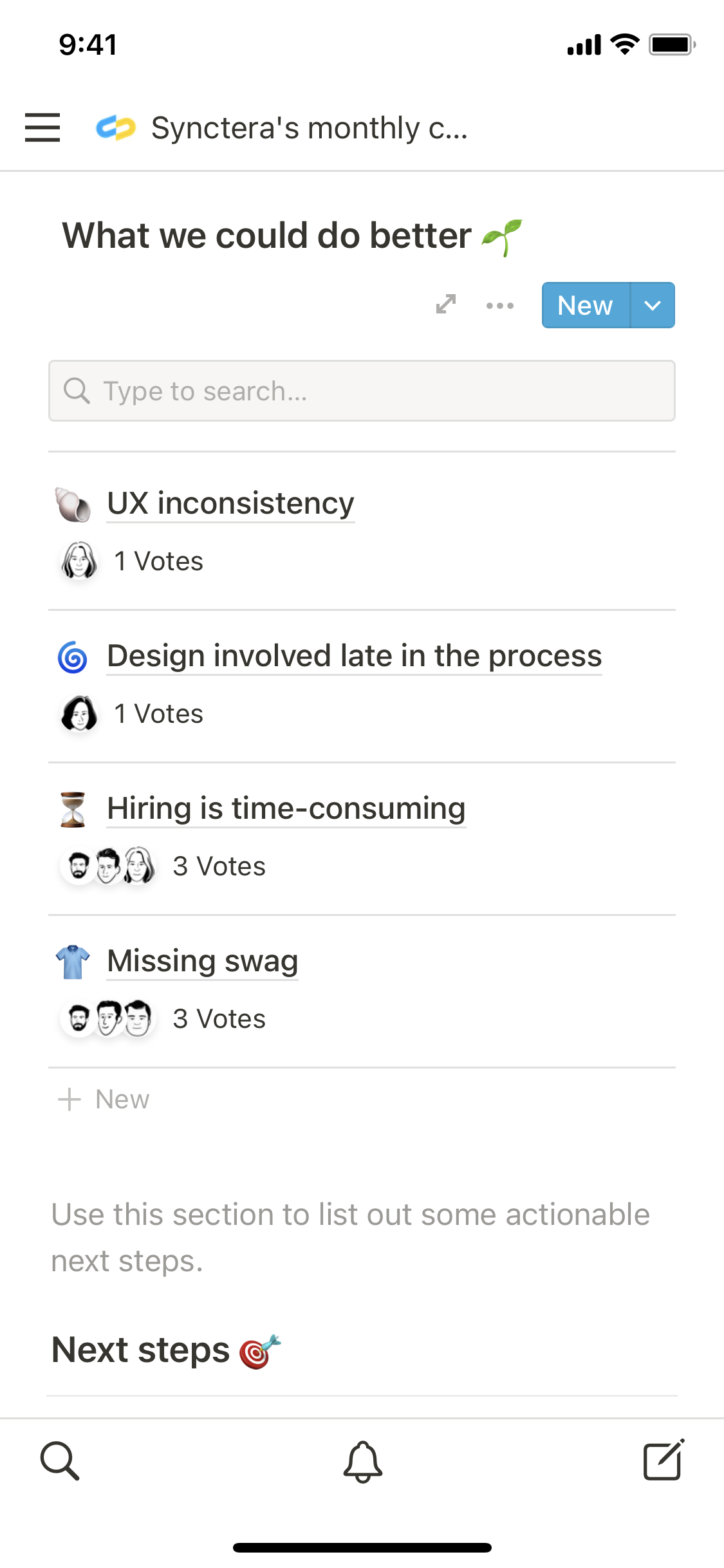Open the UX inconsistency entry
The image size is (724, 1568).
click(x=230, y=503)
